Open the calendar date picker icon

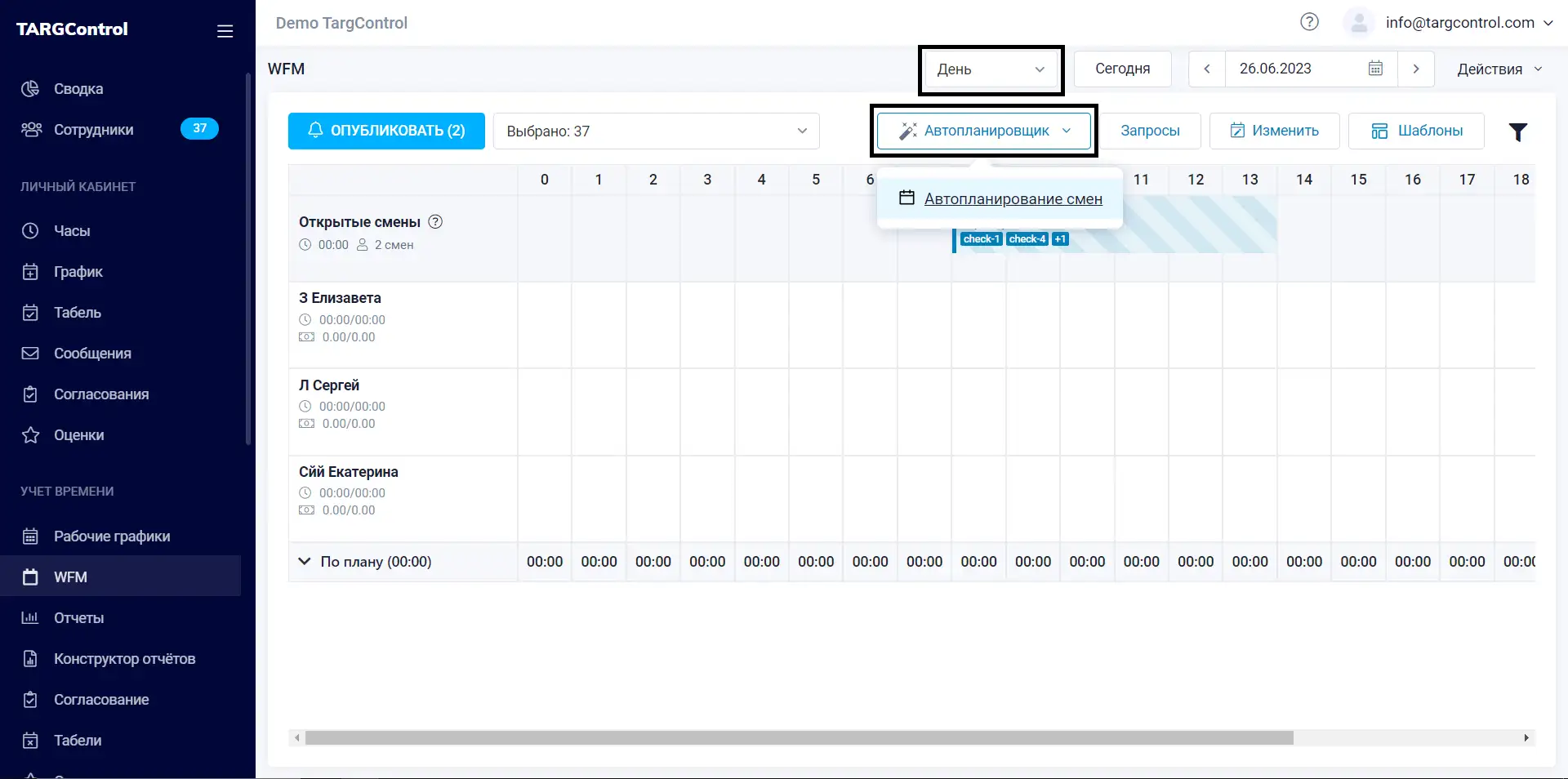[x=1375, y=69]
